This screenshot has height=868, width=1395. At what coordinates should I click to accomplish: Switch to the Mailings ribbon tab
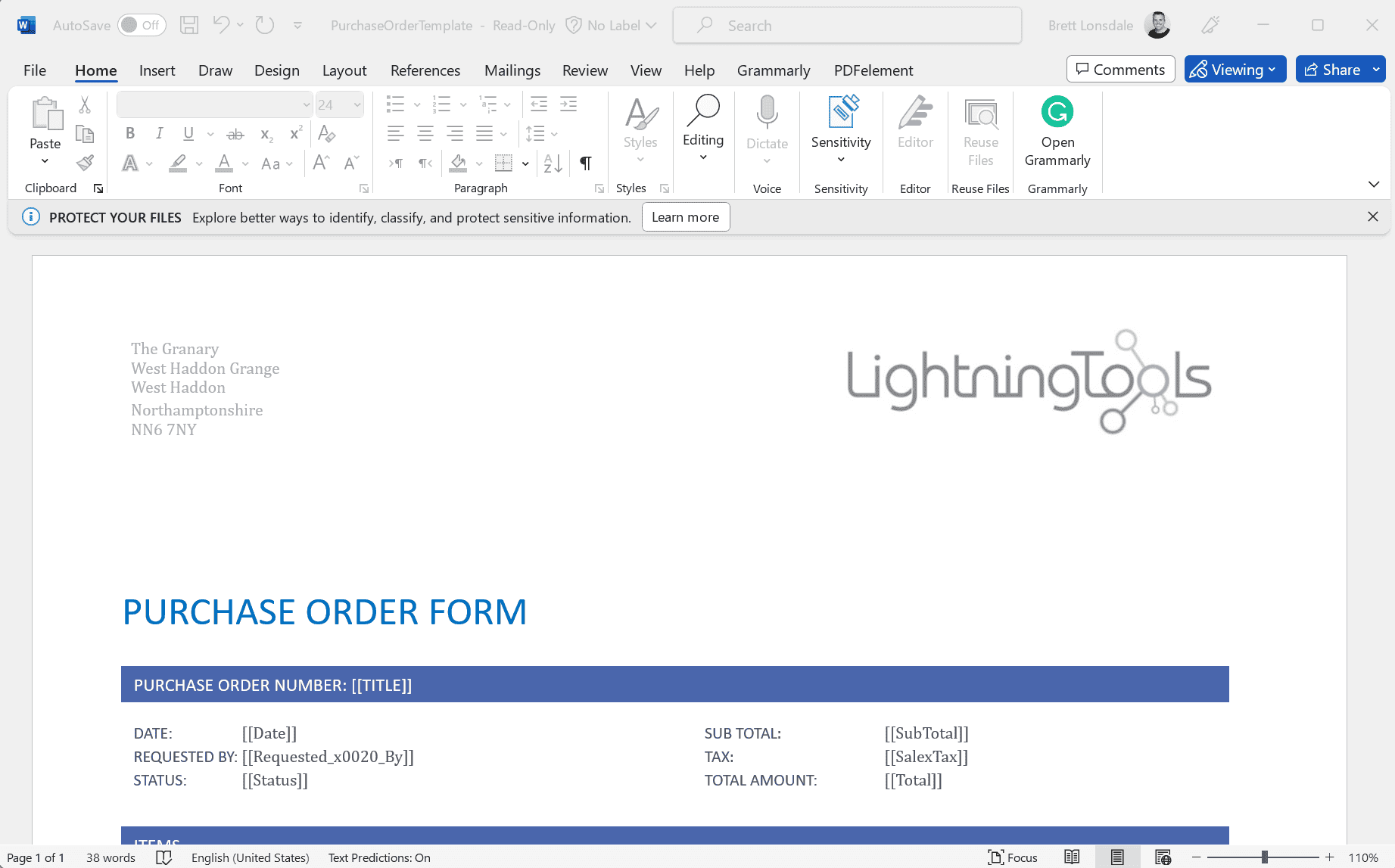[x=512, y=70]
